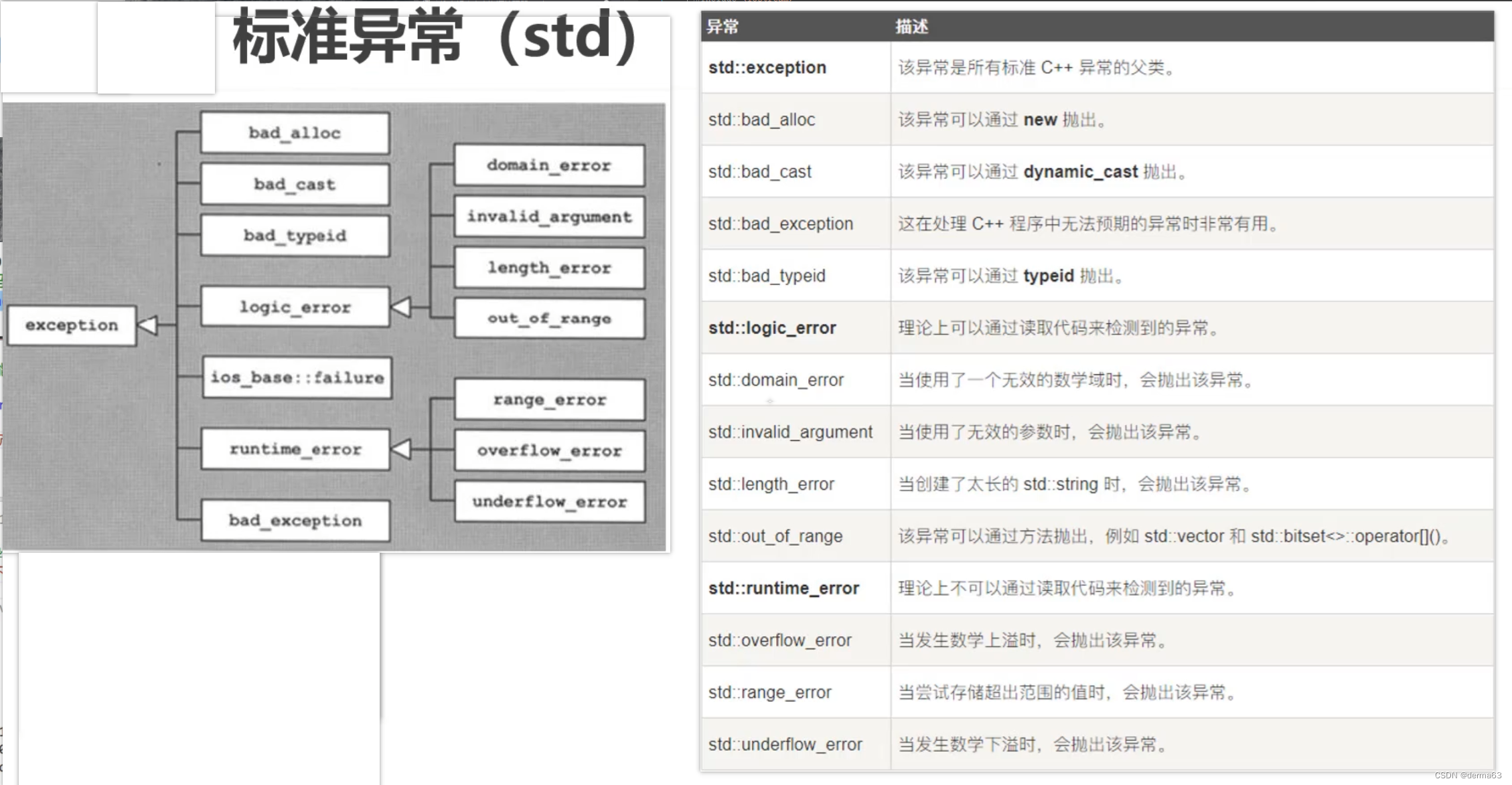Click the out_of_range diagram box
Viewport: 1512px width, 785px height.
pos(549,319)
